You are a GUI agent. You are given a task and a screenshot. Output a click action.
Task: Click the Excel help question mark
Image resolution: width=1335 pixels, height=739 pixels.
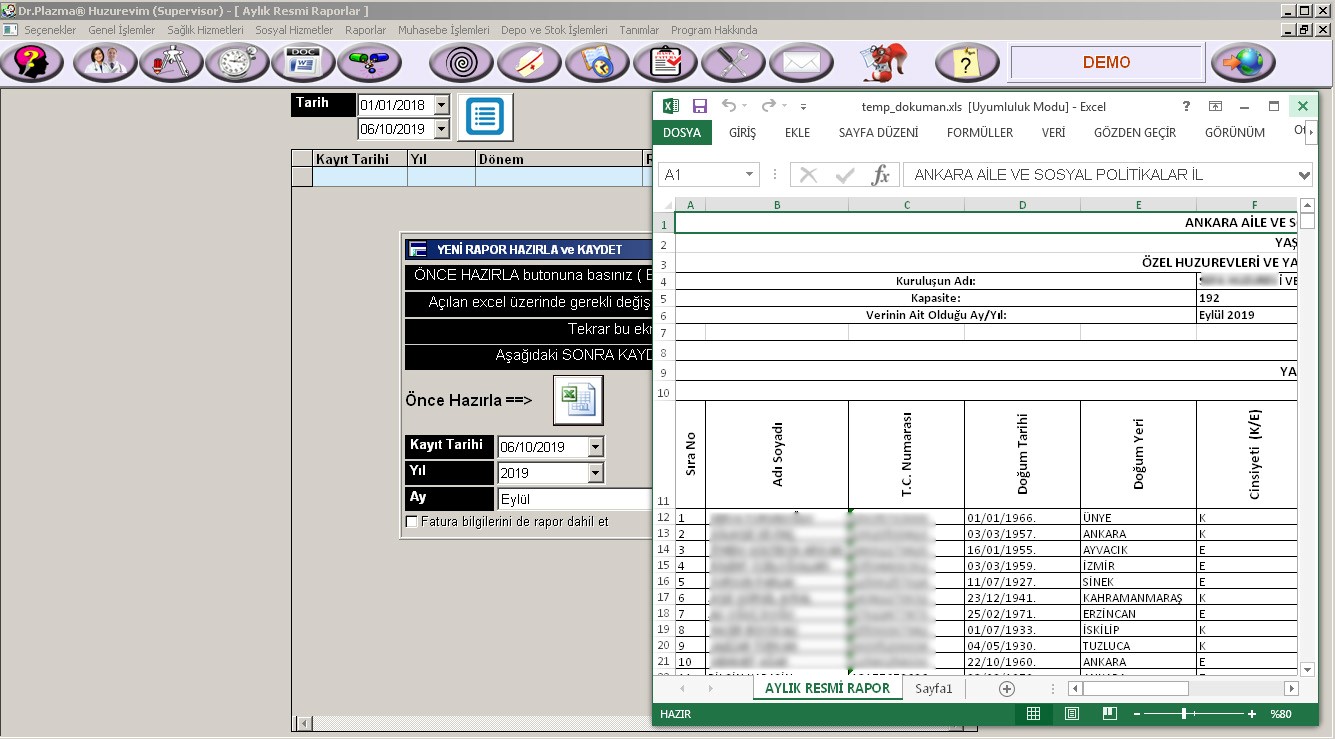click(x=1186, y=106)
